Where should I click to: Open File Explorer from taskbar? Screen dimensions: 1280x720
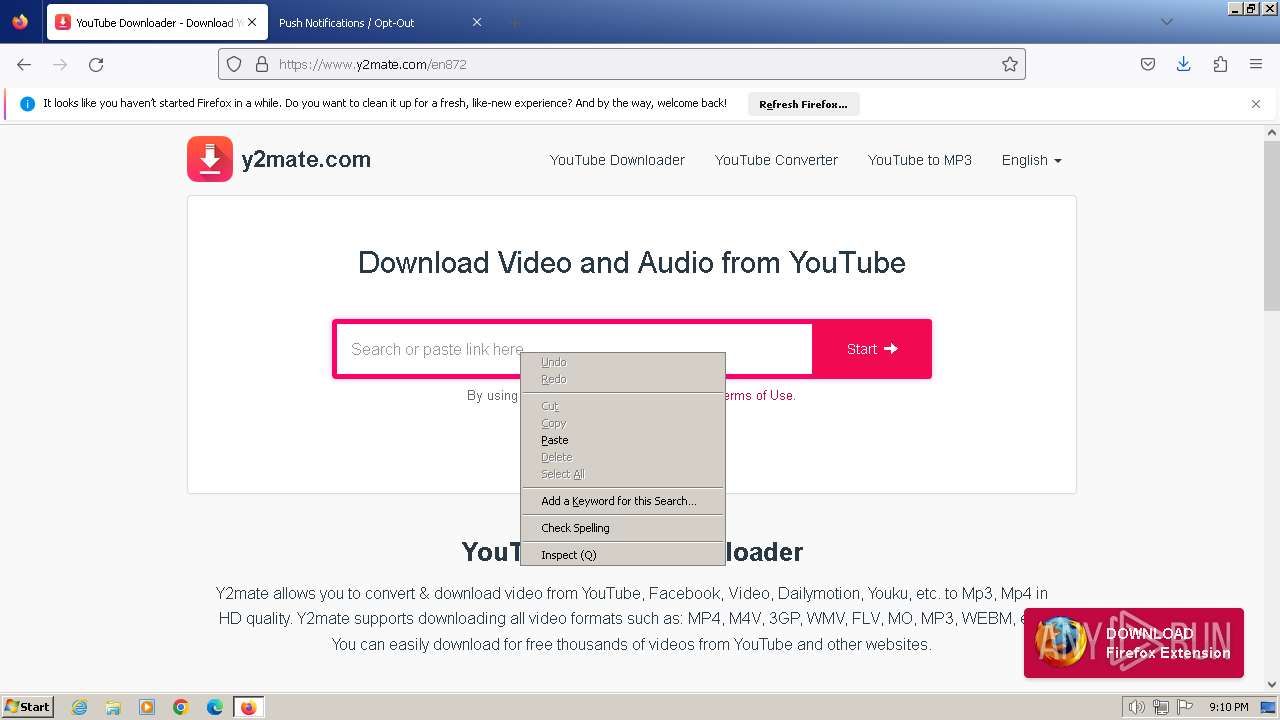click(113, 707)
